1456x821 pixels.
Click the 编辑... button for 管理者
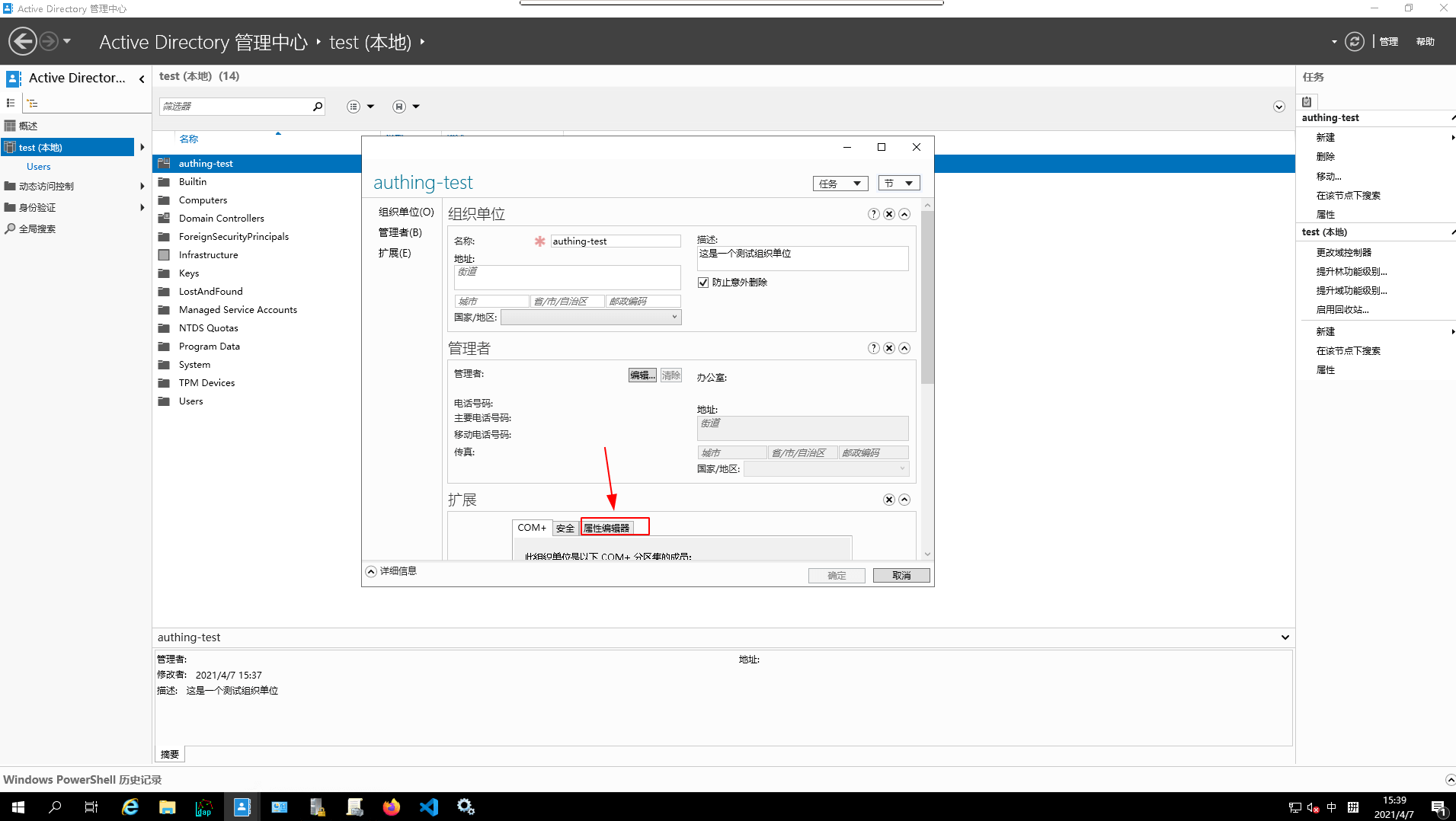pos(642,375)
